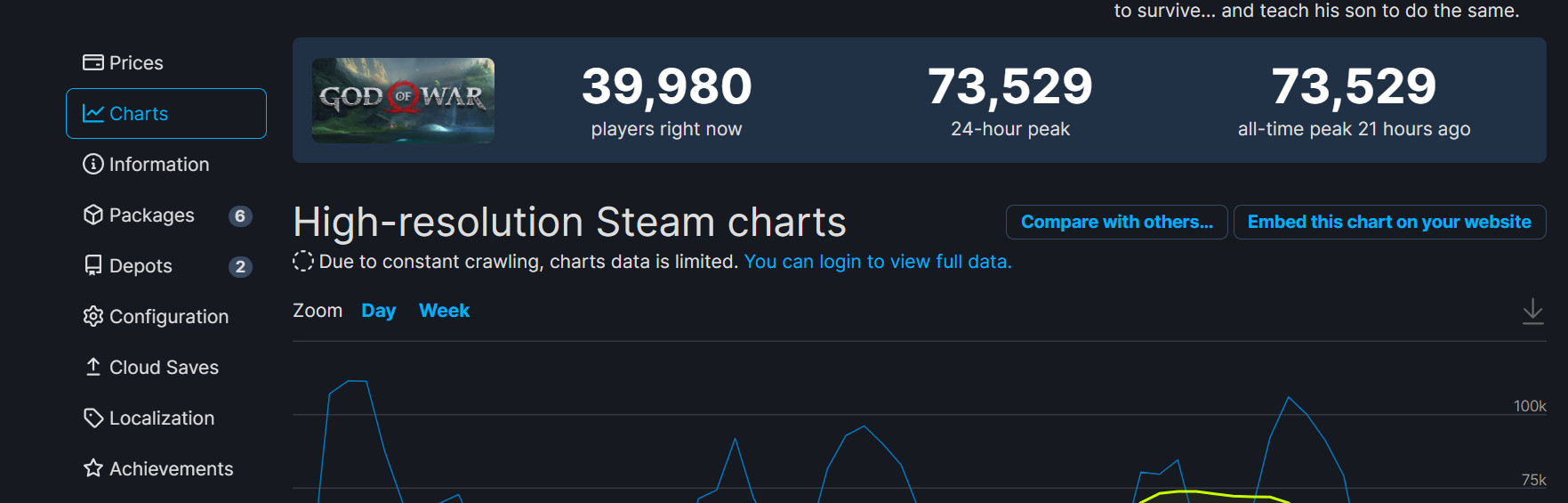Click the Localization tag icon

click(92, 418)
